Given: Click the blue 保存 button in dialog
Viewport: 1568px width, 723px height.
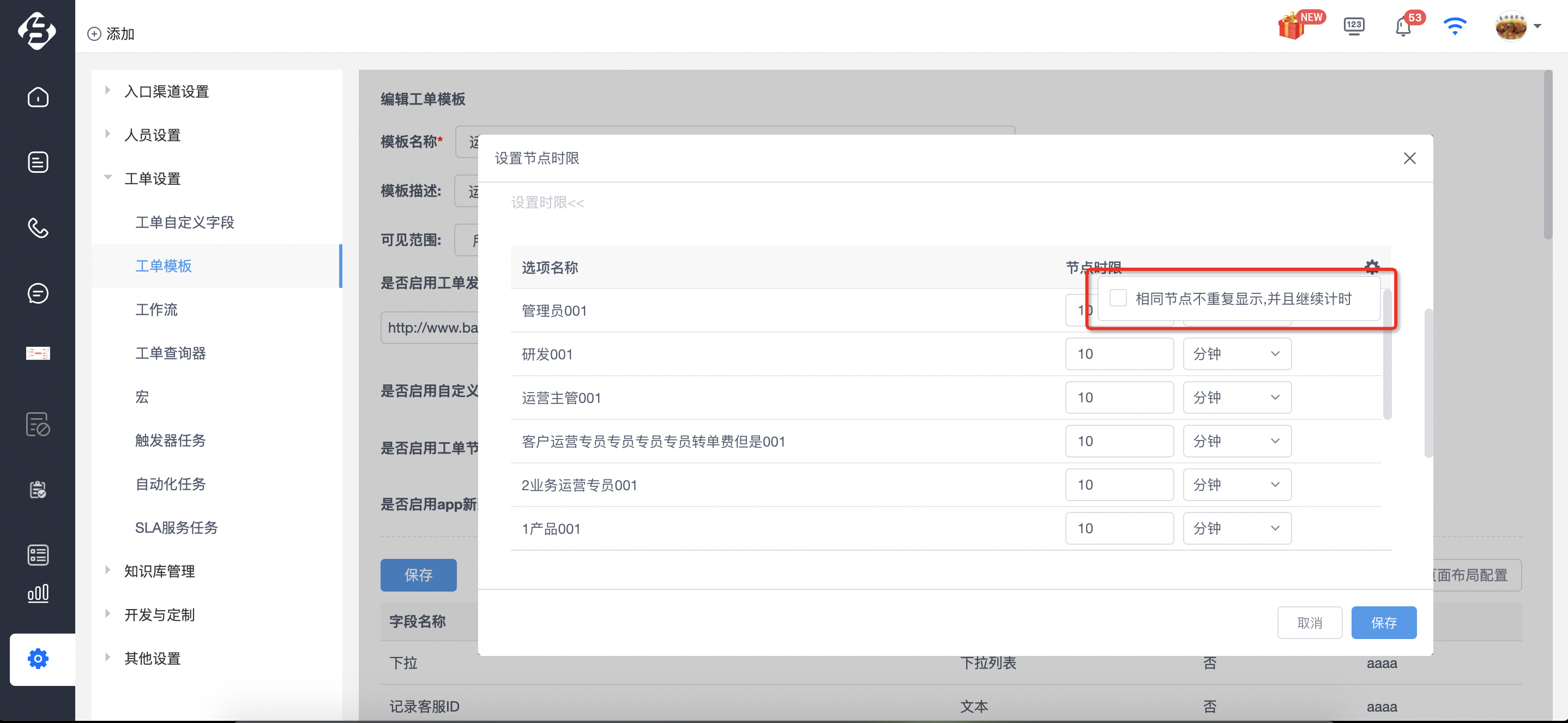Looking at the screenshot, I should (x=1383, y=622).
